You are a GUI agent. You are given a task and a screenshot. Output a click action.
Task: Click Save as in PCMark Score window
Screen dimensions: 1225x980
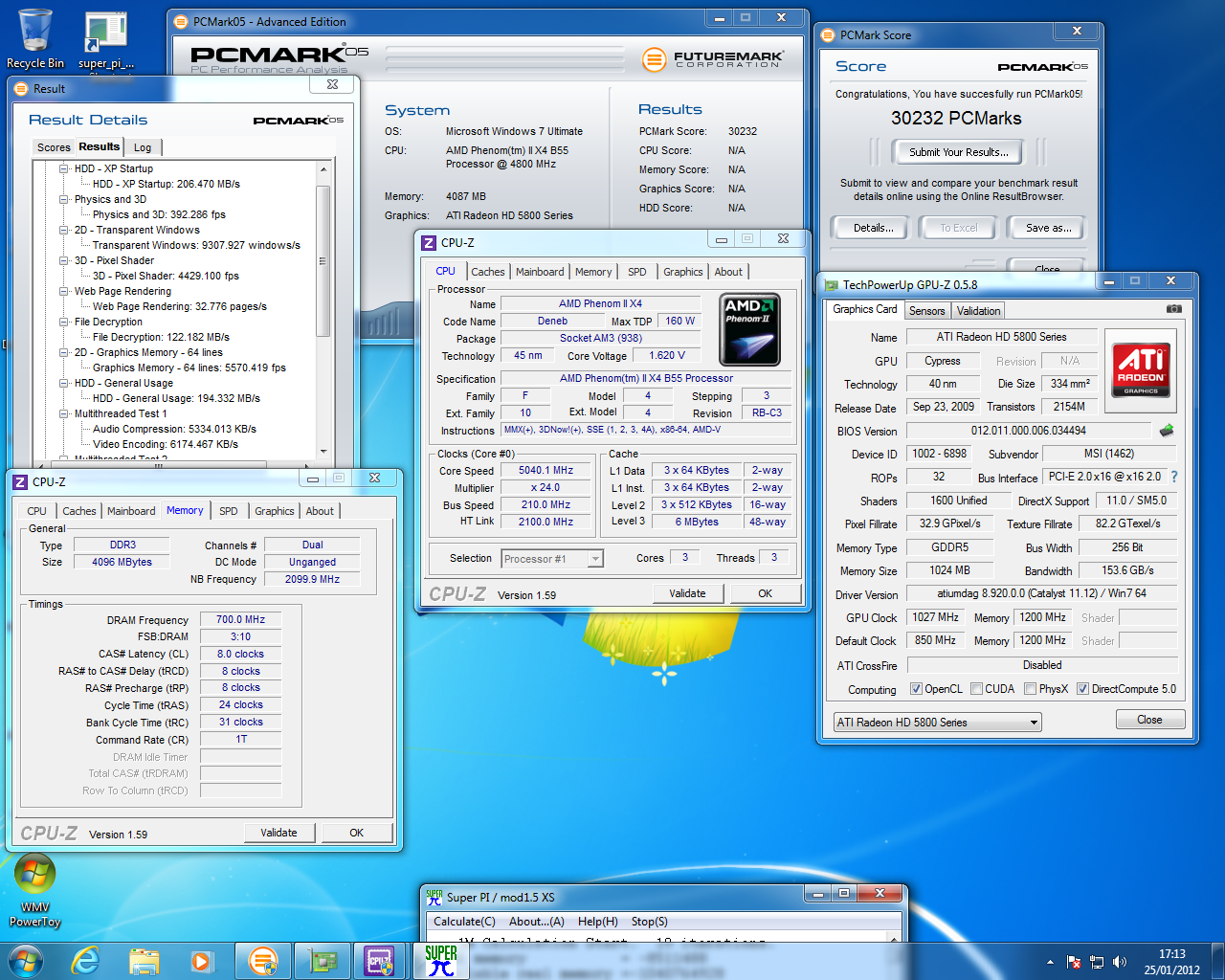pyautogui.click(x=1048, y=228)
